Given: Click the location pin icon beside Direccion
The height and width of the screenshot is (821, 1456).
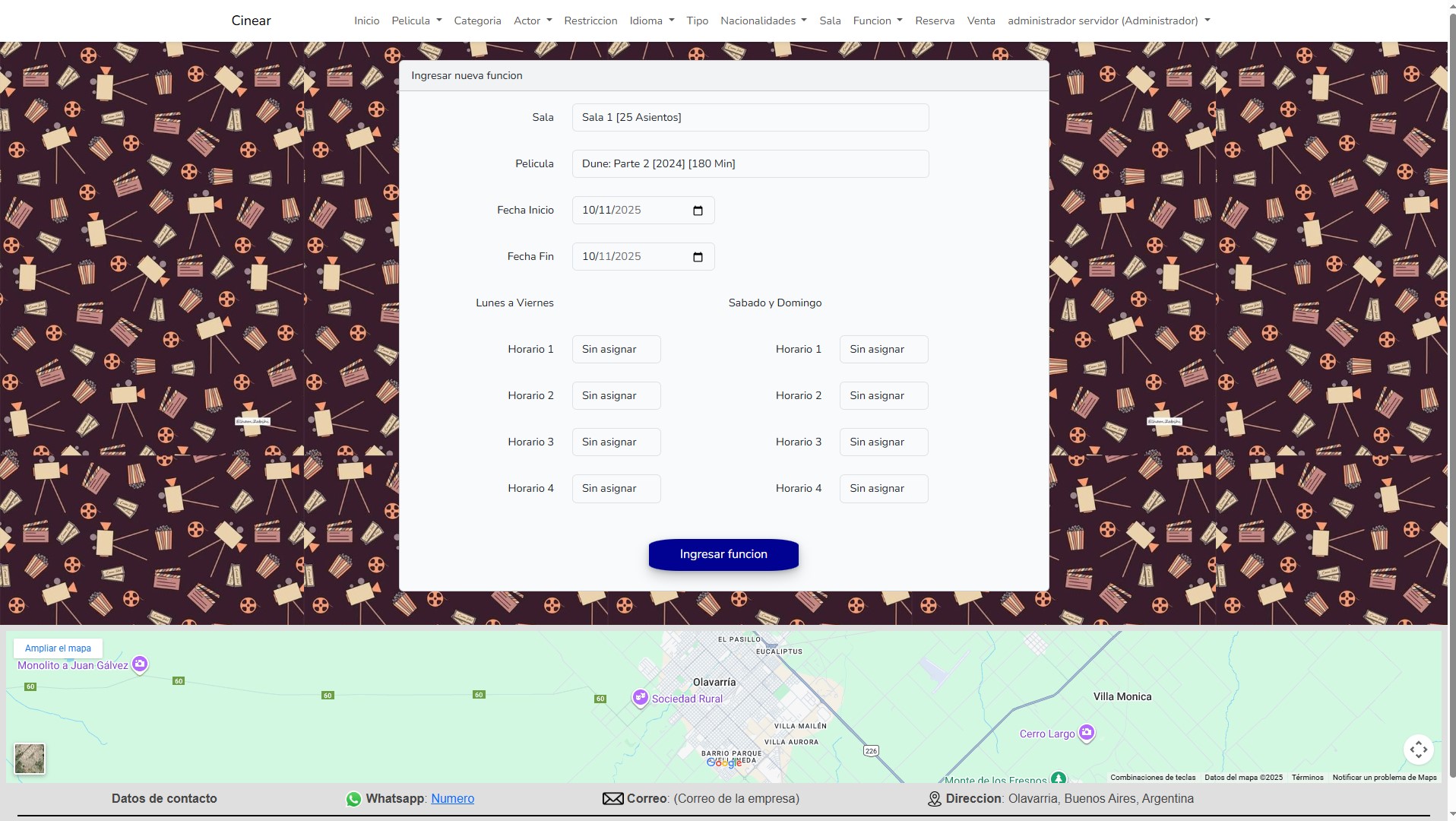Looking at the screenshot, I should click(x=935, y=799).
